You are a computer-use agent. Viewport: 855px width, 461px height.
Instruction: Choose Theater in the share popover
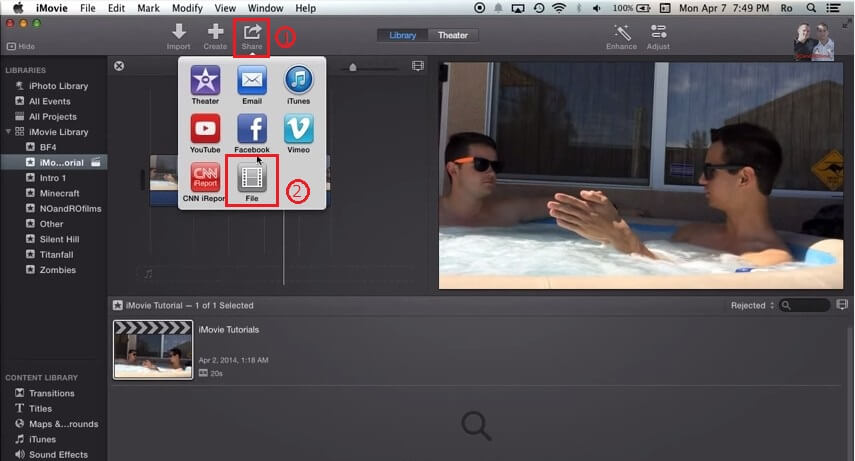[x=205, y=85]
